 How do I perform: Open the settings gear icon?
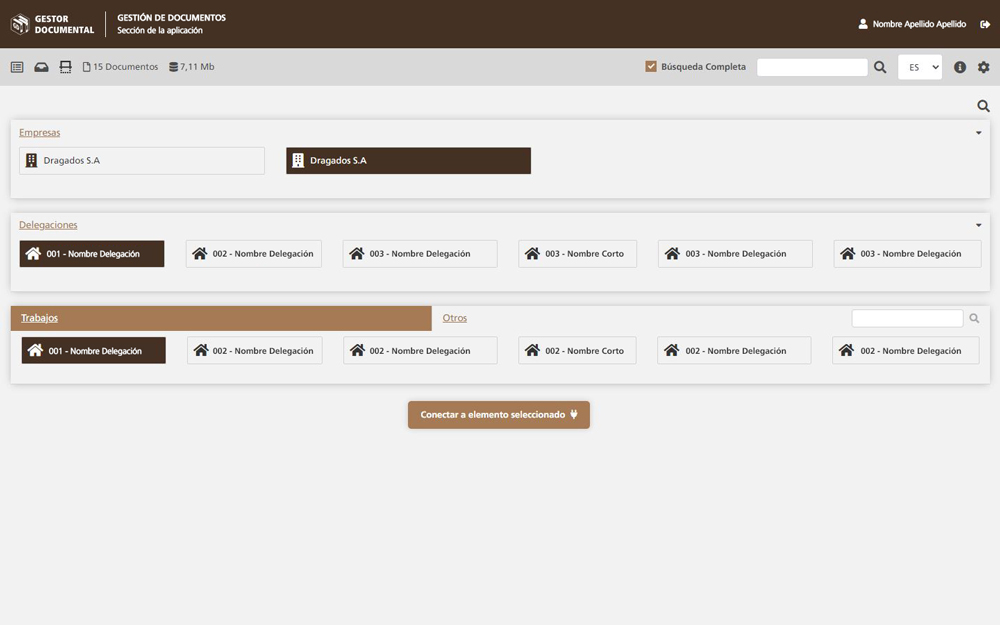(x=984, y=67)
